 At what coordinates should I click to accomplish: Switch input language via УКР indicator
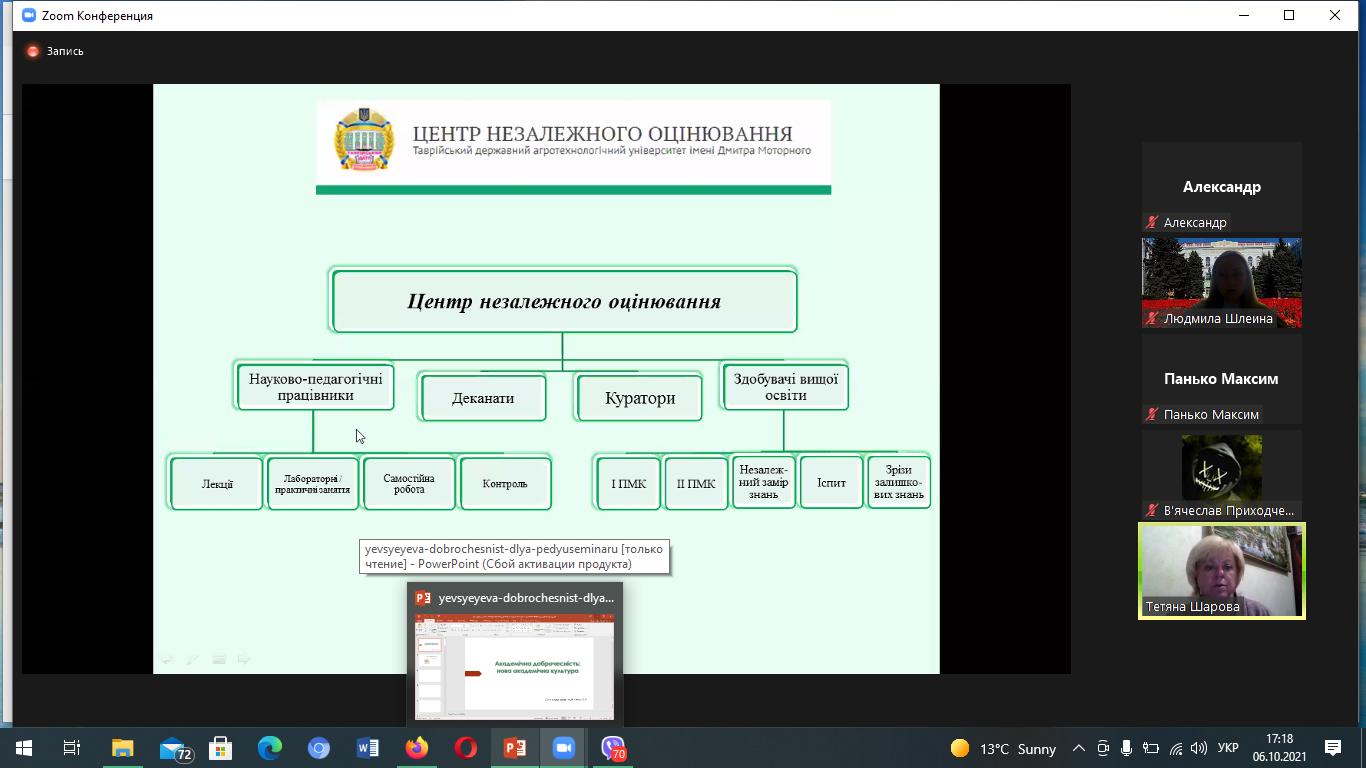tap(1229, 748)
